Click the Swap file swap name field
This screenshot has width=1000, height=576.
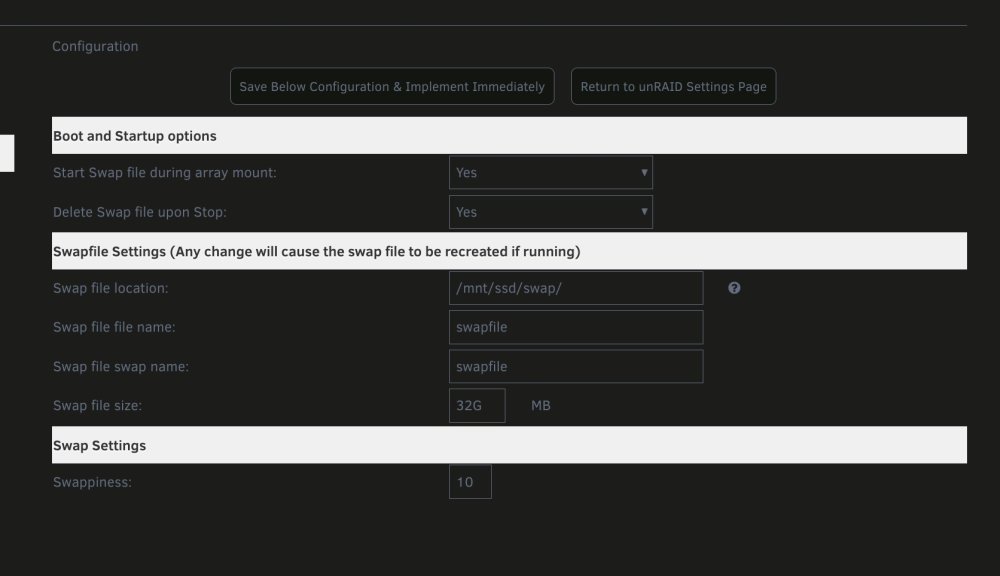(576, 366)
